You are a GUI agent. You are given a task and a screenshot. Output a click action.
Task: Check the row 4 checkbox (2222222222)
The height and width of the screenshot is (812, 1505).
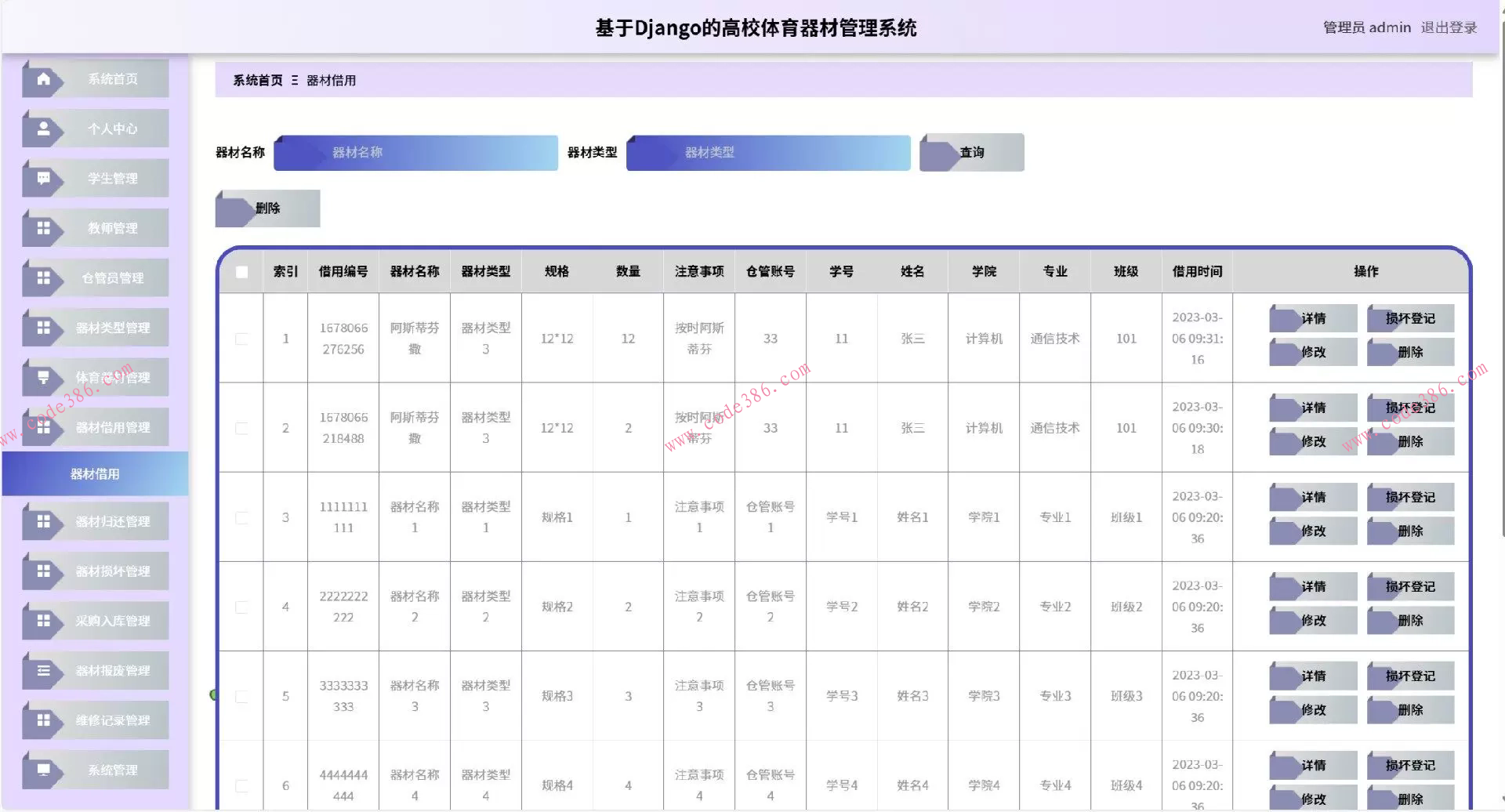click(x=241, y=607)
